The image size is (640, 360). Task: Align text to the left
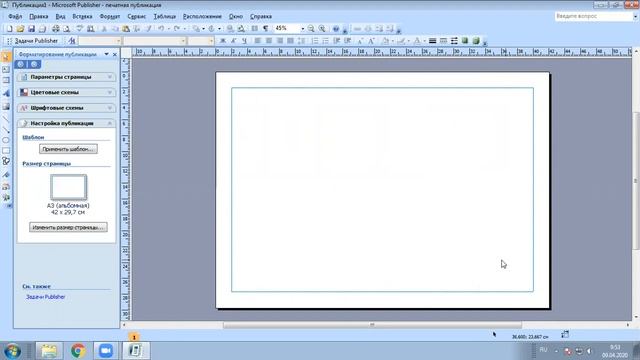258,41
